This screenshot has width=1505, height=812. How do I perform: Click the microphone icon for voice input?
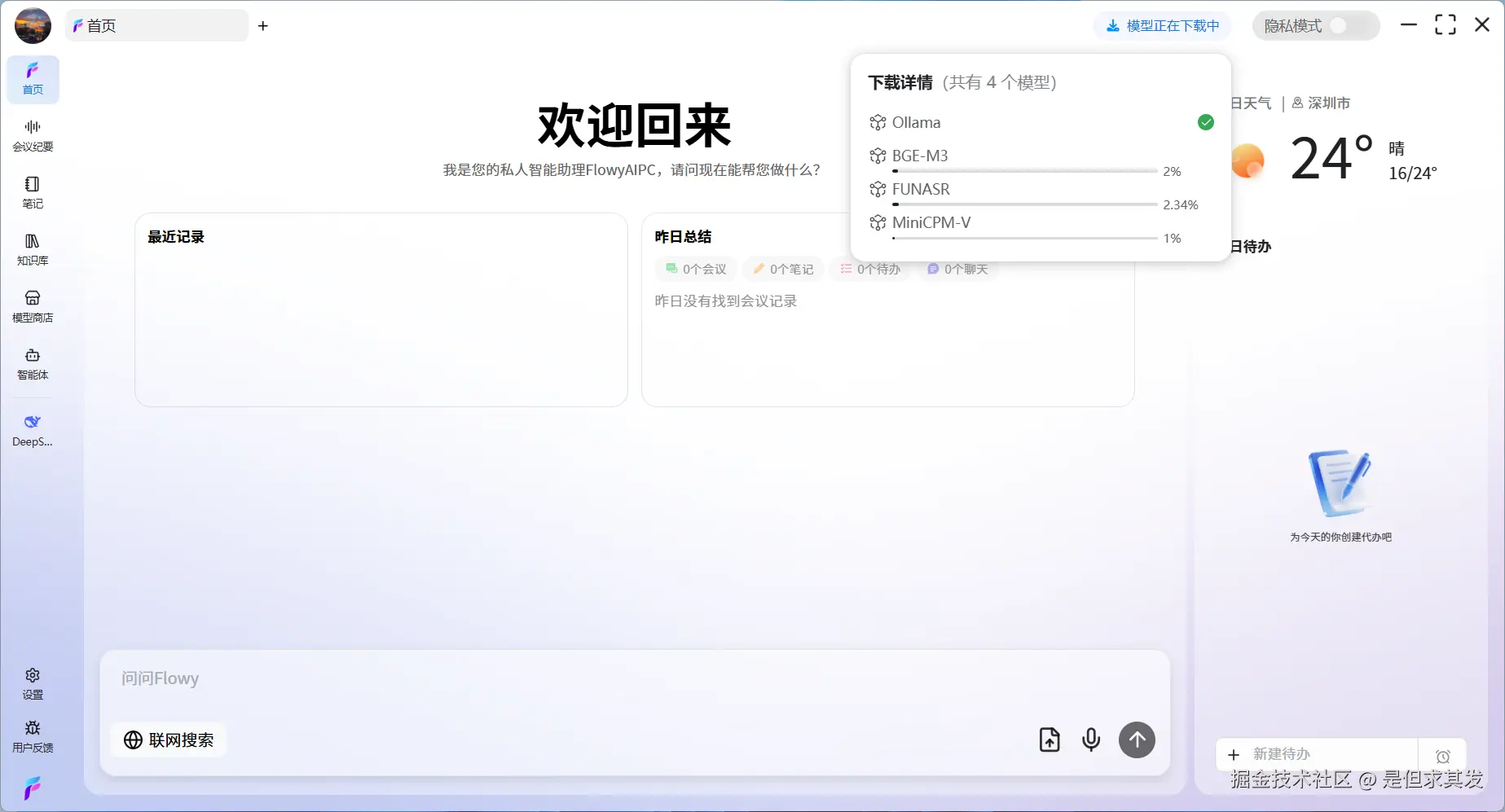click(1091, 740)
